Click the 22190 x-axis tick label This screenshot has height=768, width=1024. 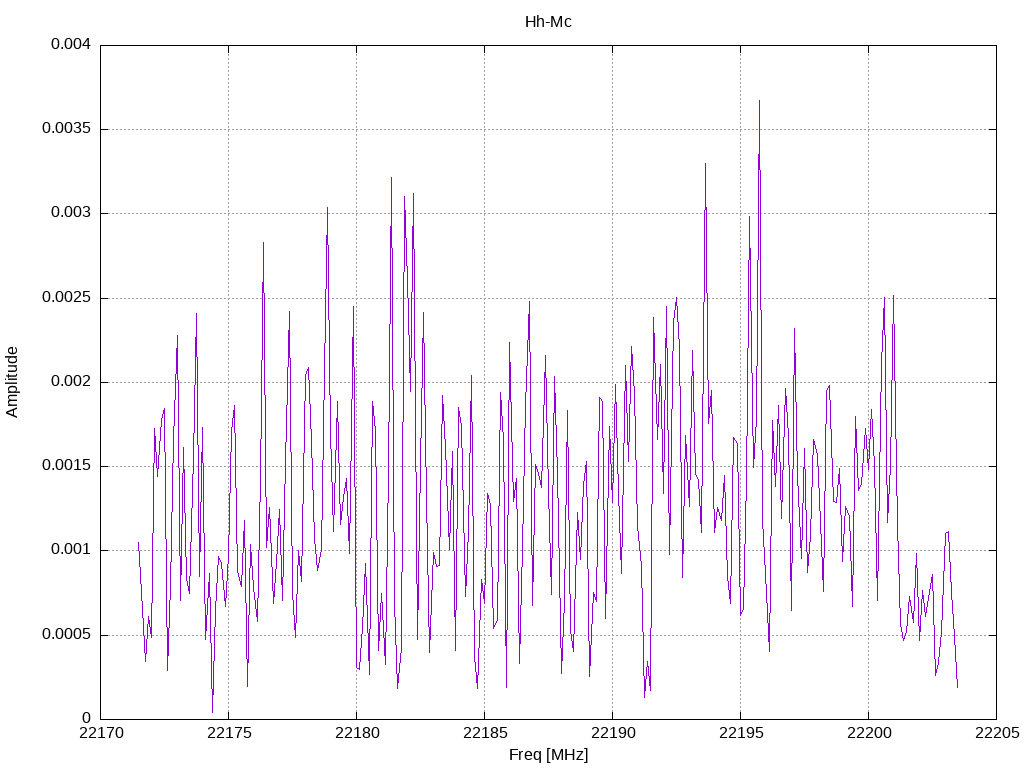tap(613, 733)
